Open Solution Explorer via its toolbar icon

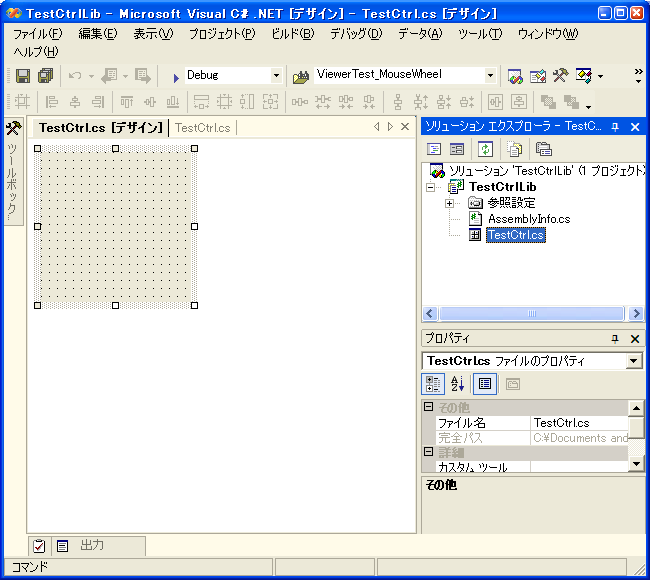pos(515,76)
